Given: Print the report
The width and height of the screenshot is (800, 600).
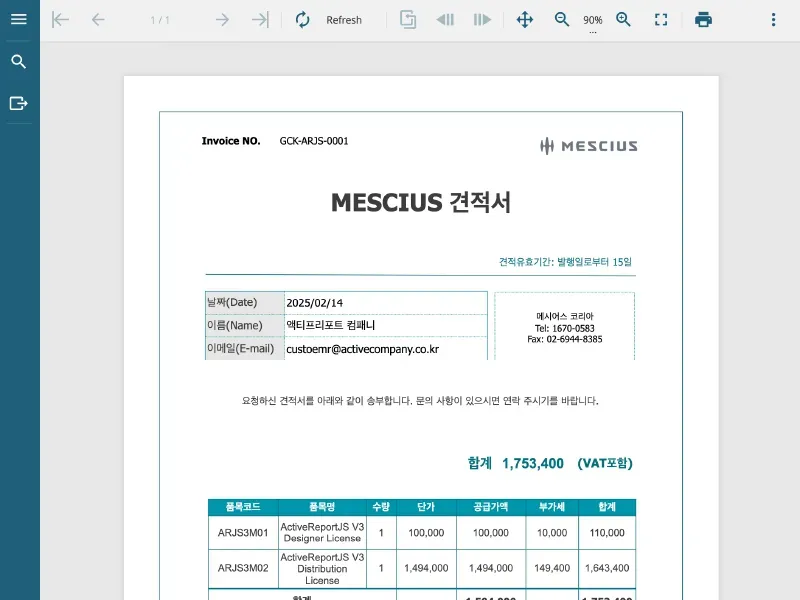Looking at the screenshot, I should click(x=703, y=20).
